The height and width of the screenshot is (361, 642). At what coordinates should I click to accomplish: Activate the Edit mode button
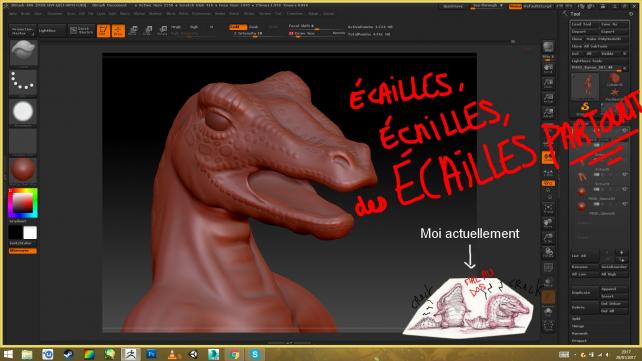click(103, 31)
